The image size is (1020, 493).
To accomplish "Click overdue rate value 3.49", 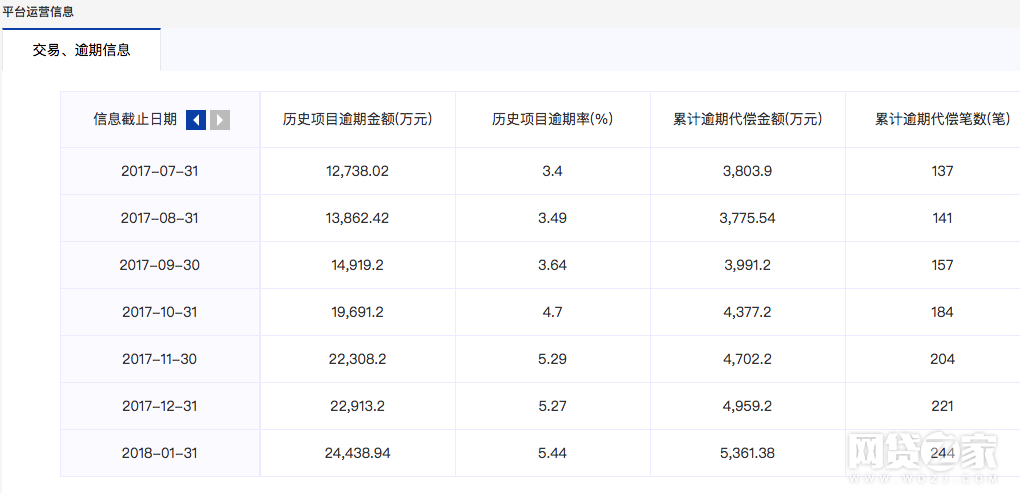I will pyautogui.click(x=553, y=219).
